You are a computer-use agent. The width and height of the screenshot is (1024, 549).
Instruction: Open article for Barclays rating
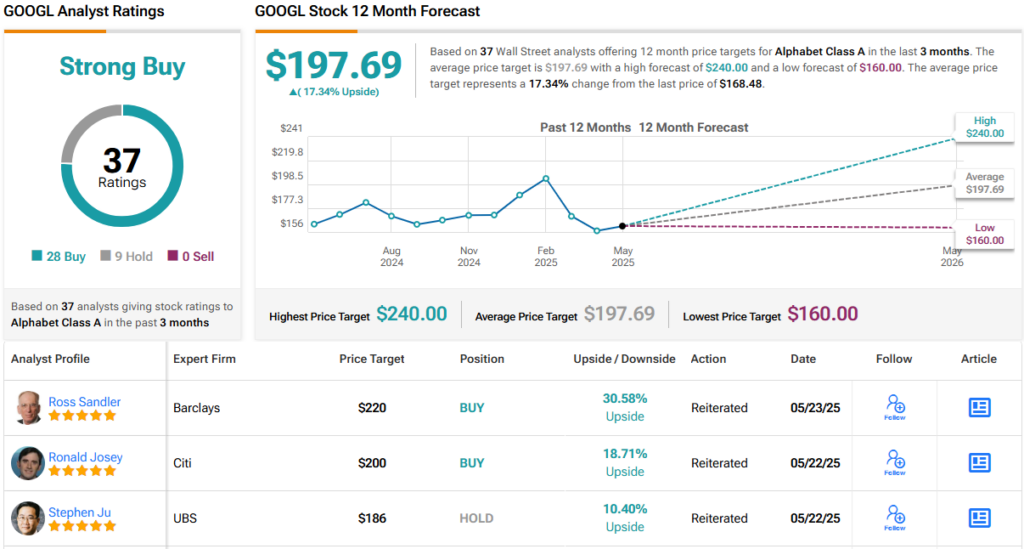(x=979, y=407)
